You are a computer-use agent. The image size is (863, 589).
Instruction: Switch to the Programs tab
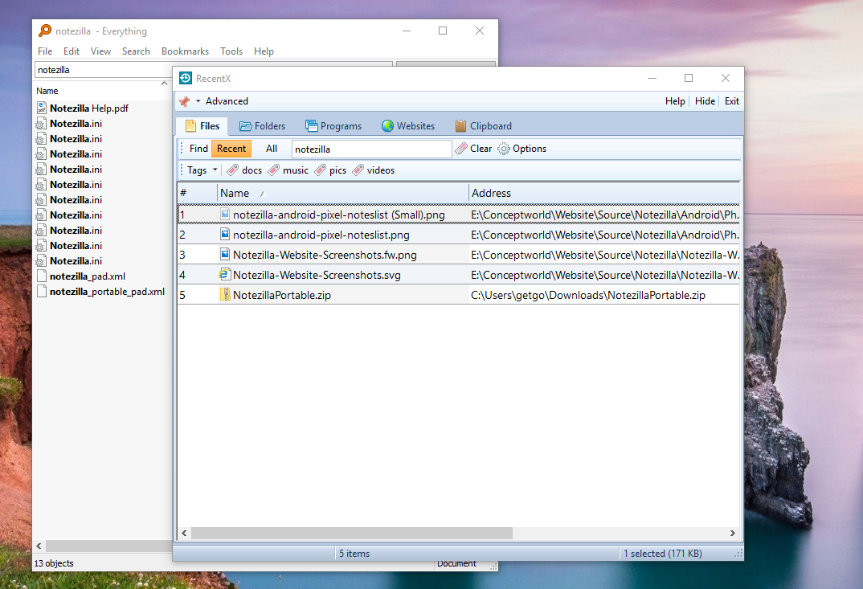click(x=334, y=126)
